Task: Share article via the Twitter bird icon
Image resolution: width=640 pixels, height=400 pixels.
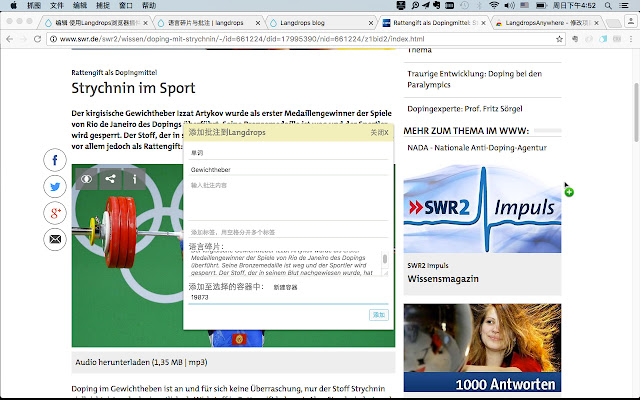Action: tap(55, 187)
